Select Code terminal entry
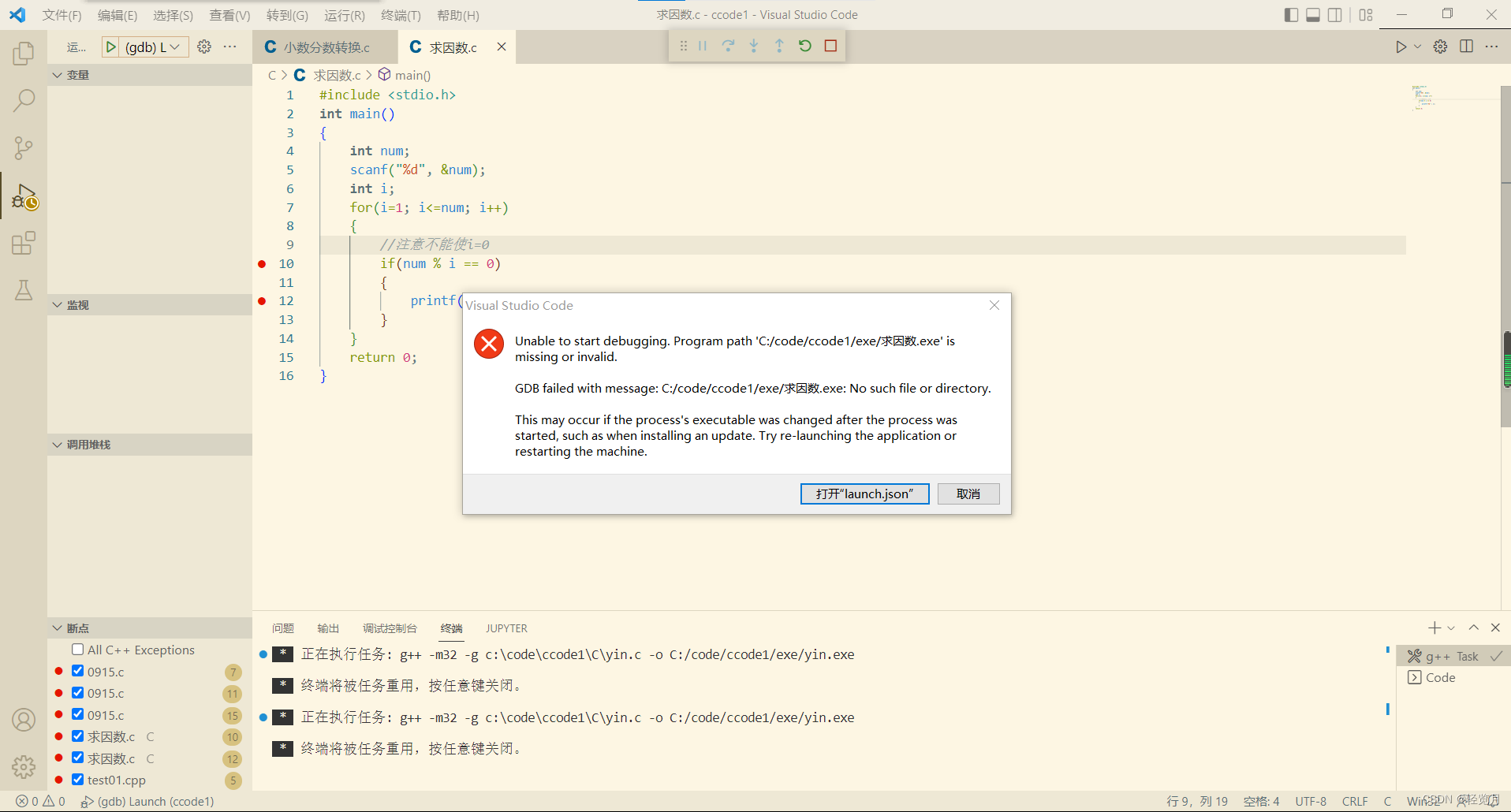 tap(1453, 677)
